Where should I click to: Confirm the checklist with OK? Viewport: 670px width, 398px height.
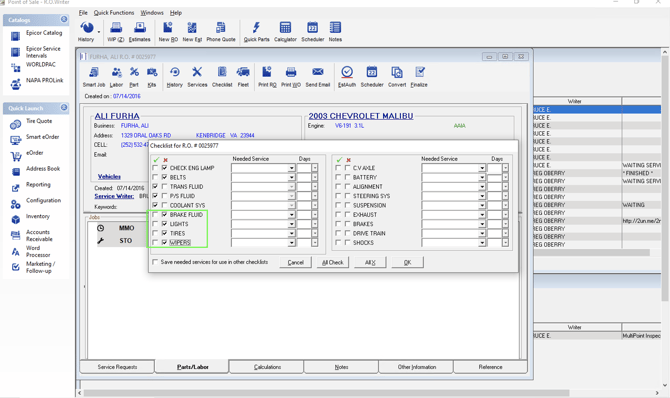(407, 262)
